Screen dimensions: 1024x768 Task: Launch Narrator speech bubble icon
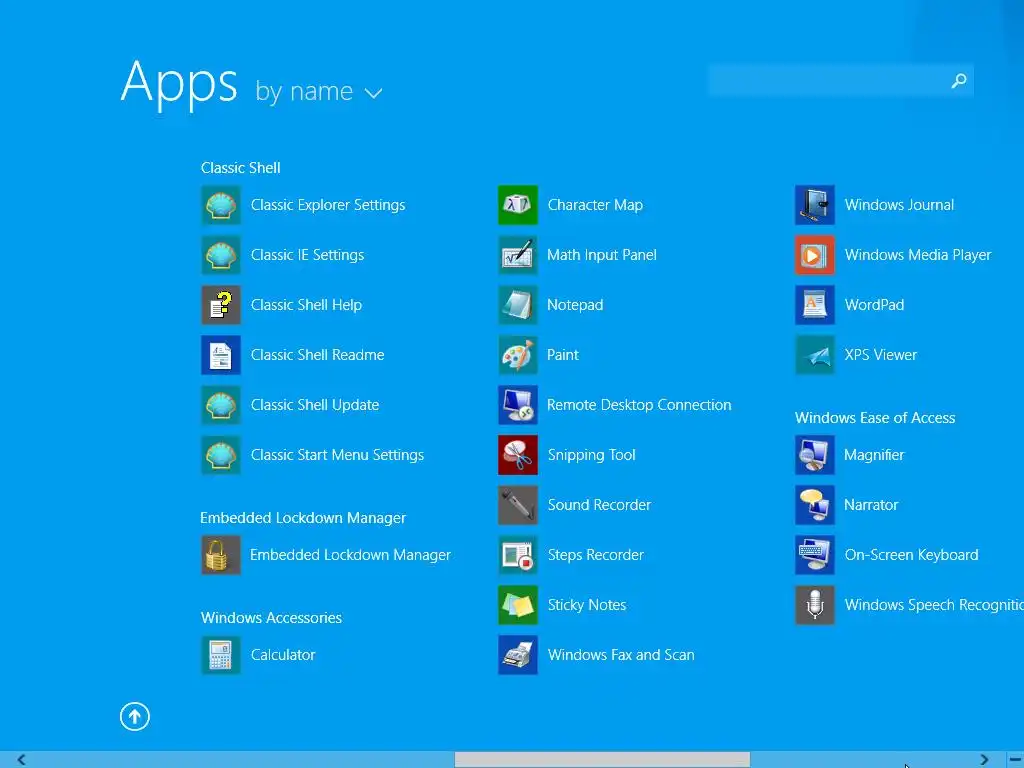pos(814,505)
